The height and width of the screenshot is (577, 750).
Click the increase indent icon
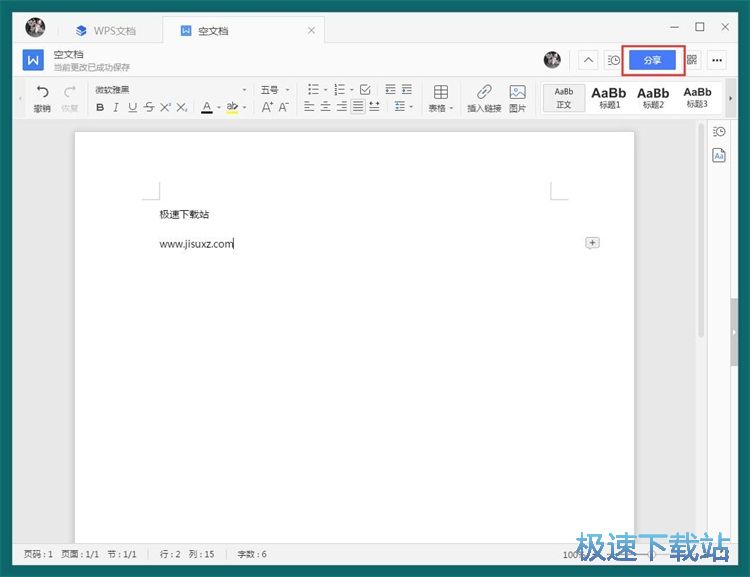pyautogui.click(x=407, y=89)
